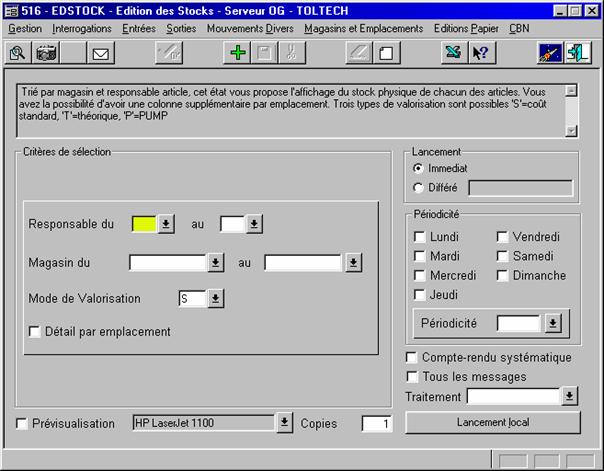Click the magnifier search icon in toolbar
Image resolution: width=604 pixels, height=471 pixels.
pyautogui.click(x=17, y=53)
